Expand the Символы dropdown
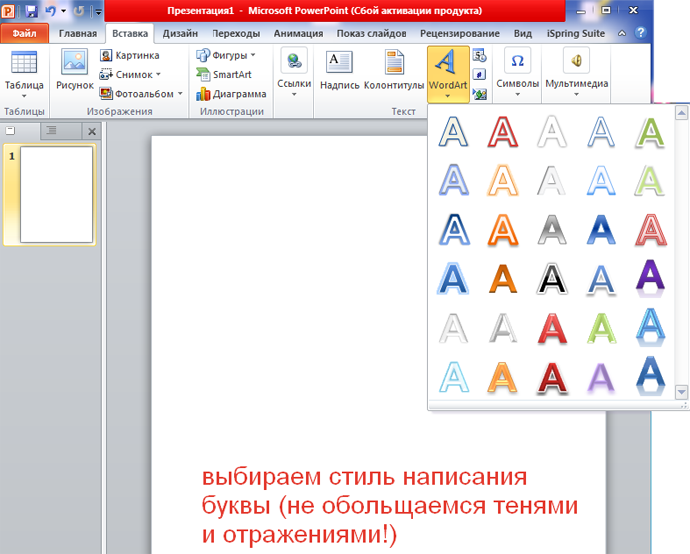This screenshot has width=690, height=554. (x=518, y=94)
